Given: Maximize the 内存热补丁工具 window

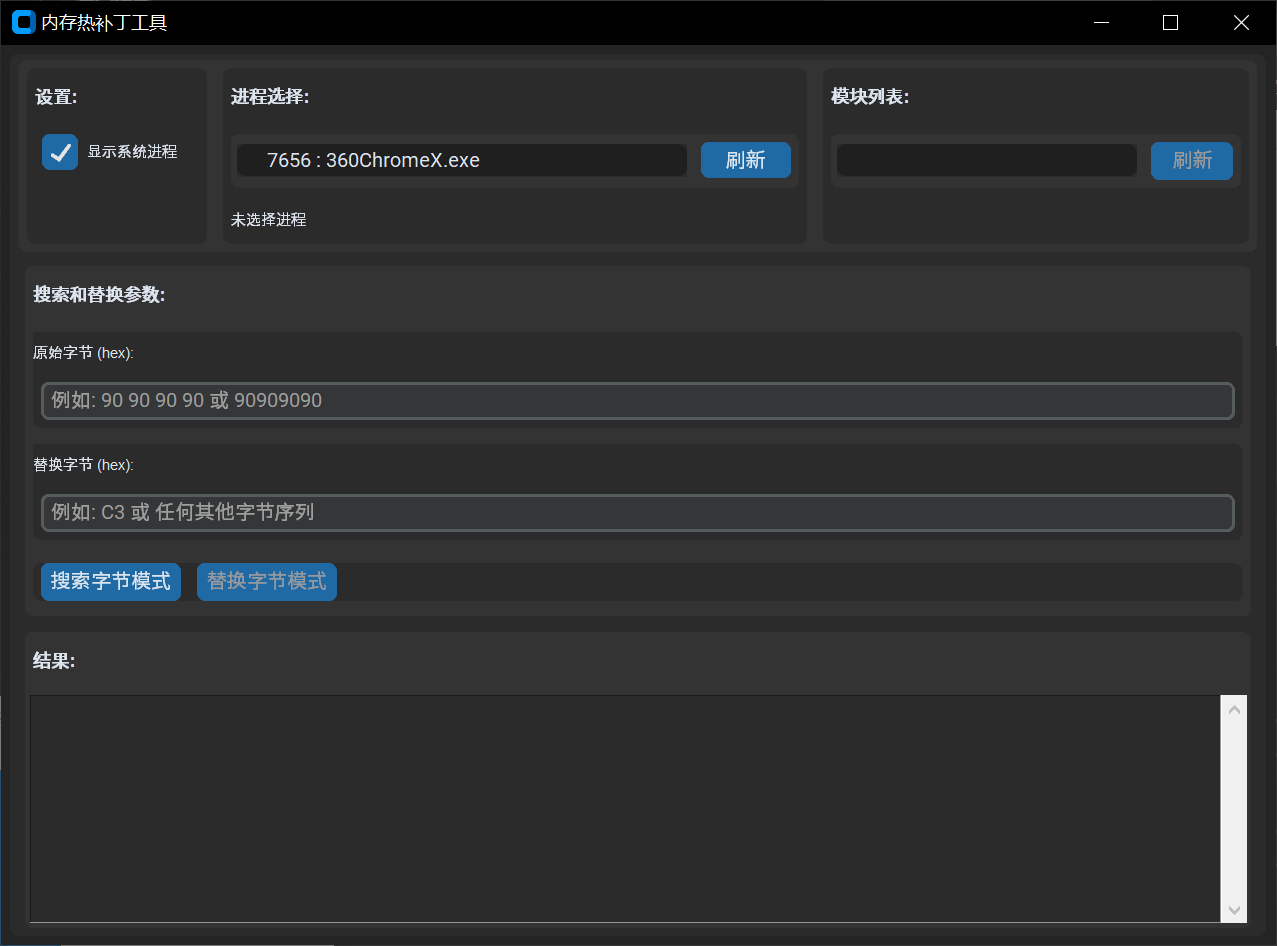Looking at the screenshot, I should coord(1170,22).
